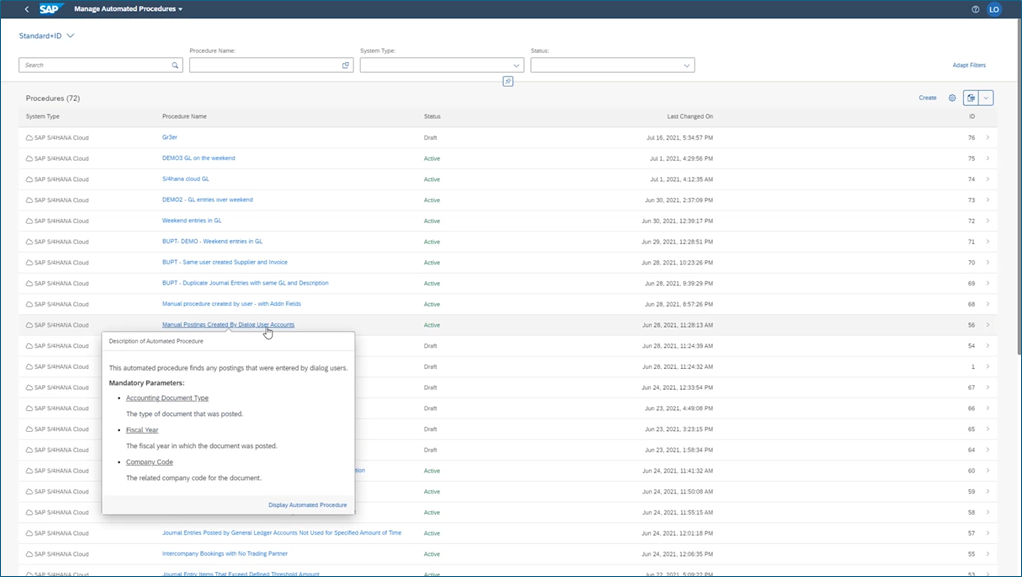Open Manual procedure created by user link
The width and height of the screenshot is (1022, 577).
[x=231, y=304]
